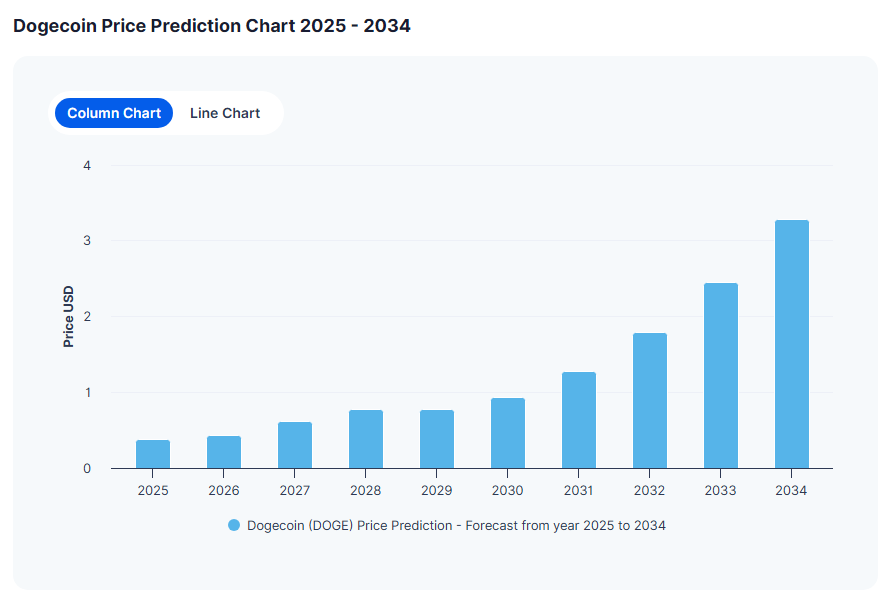Image resolution: width=890 pixels, height=599 pixels.
Task: Select the 2029 price bar
Action: [437, 439]
